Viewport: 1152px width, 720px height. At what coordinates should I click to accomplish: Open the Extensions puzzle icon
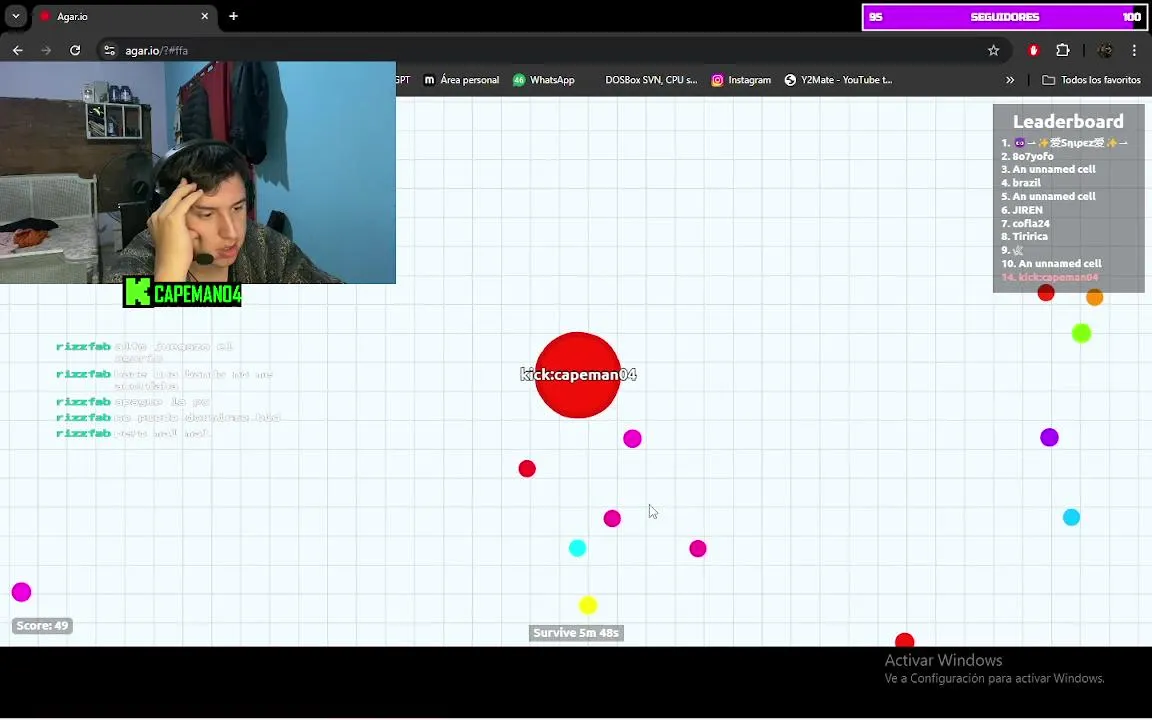1062,51
